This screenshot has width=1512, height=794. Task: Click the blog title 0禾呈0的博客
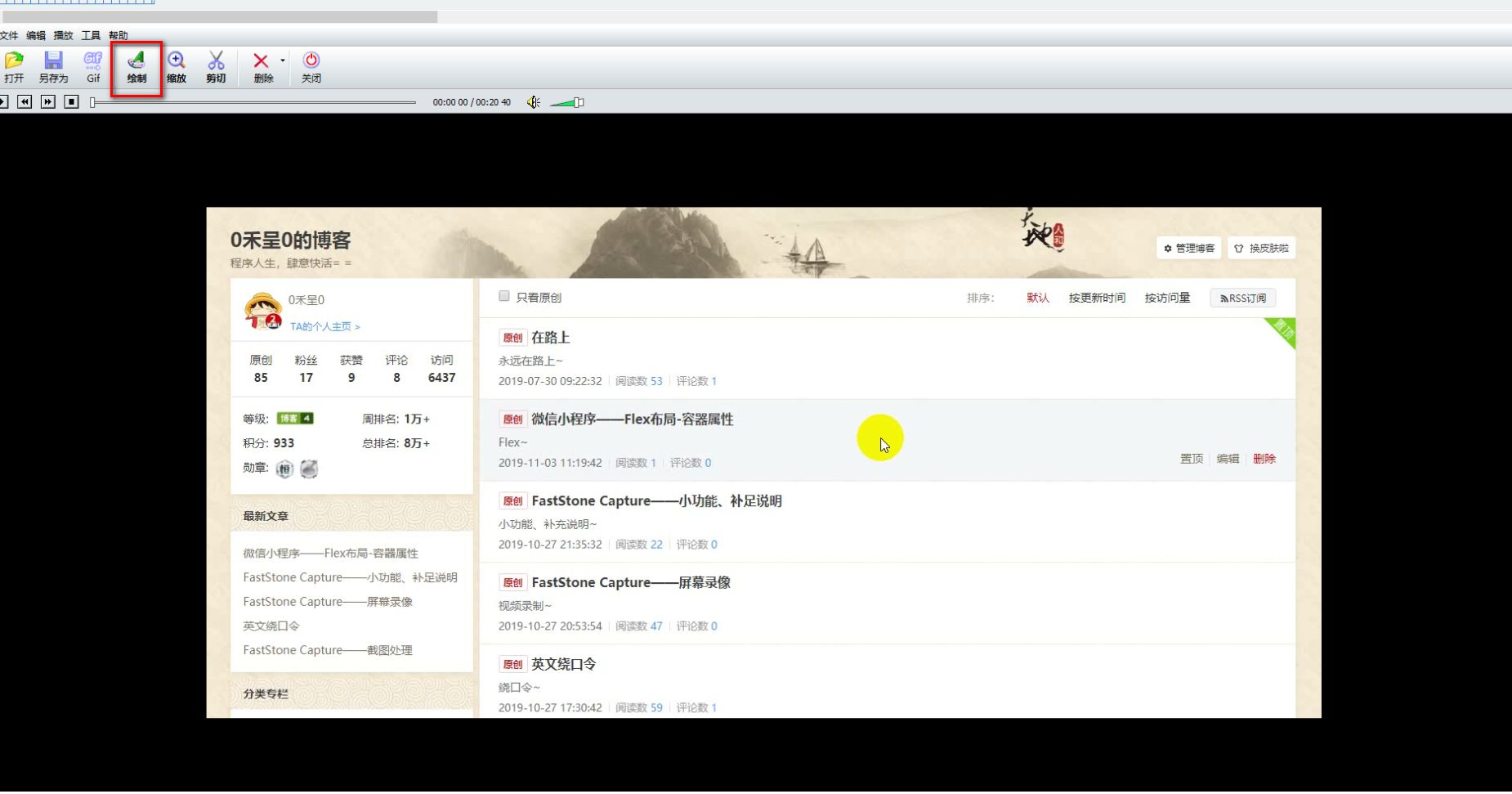[x=290, y=240]
